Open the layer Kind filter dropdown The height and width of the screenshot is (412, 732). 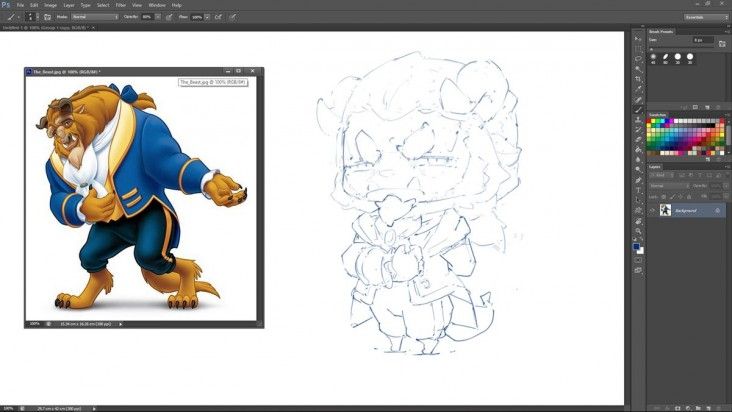pos(660,175)
